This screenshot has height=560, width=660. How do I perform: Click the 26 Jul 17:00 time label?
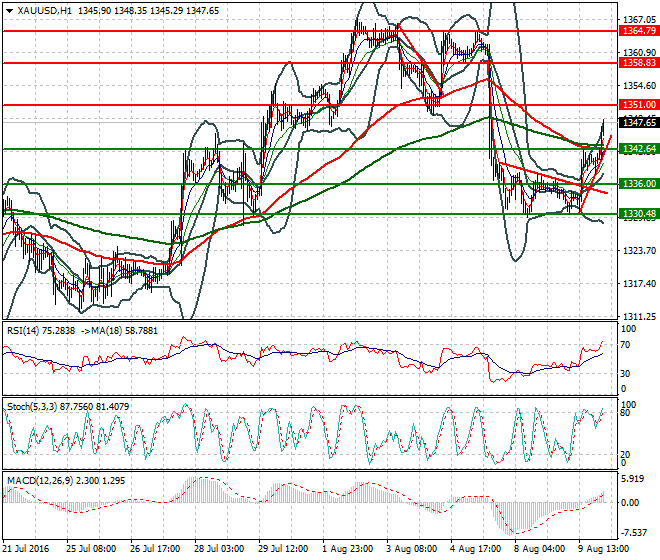click(155, 549)
